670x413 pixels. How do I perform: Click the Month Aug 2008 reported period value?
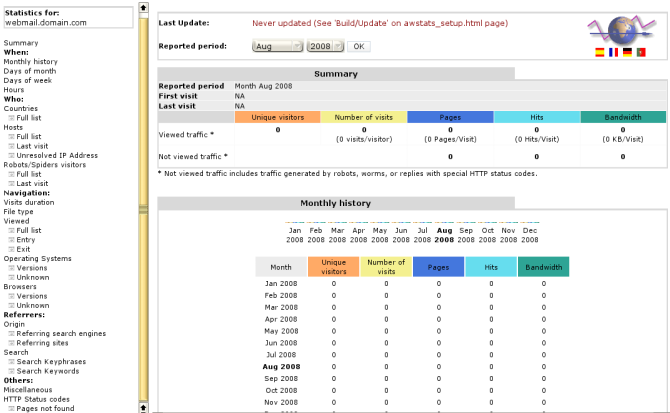pyautogui.click(x=263, y=86)
